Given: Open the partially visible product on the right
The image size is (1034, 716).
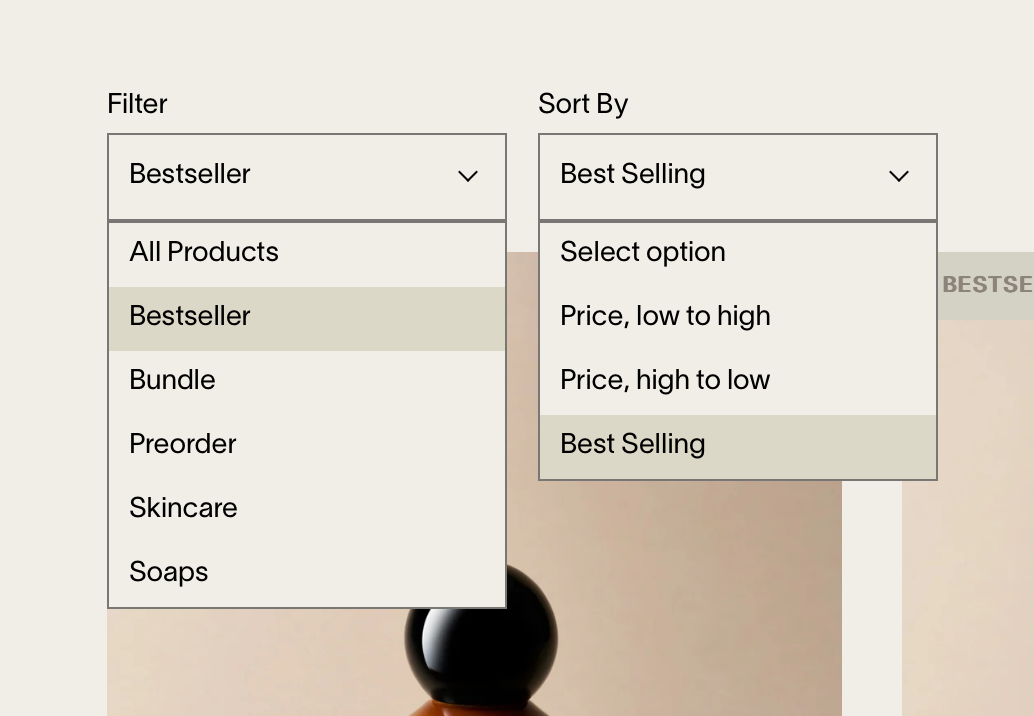Looking at the screenshot, I should click(x=968, y=520).
